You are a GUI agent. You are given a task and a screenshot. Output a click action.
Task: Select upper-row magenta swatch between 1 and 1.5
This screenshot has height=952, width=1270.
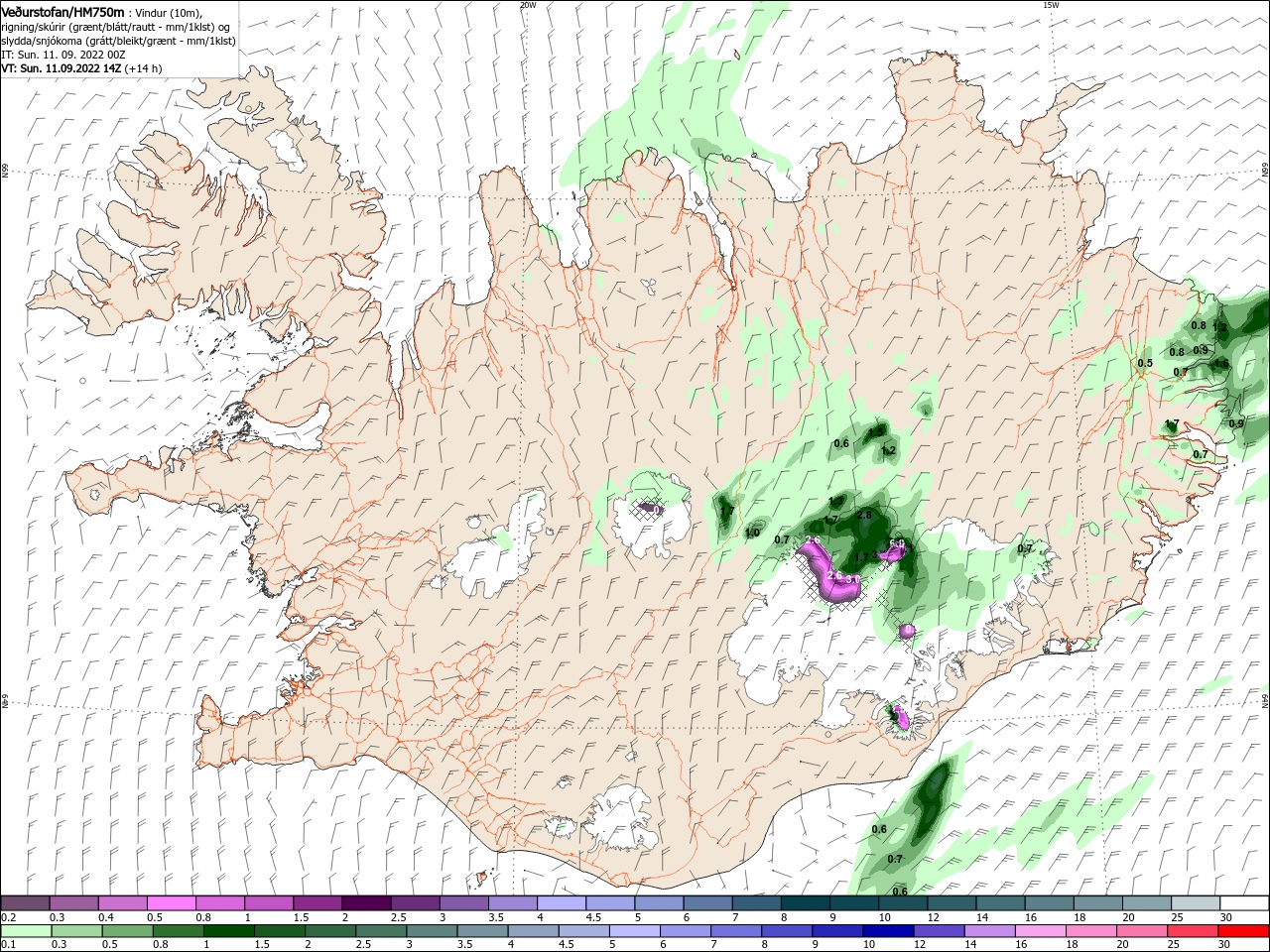coord(269,903)
